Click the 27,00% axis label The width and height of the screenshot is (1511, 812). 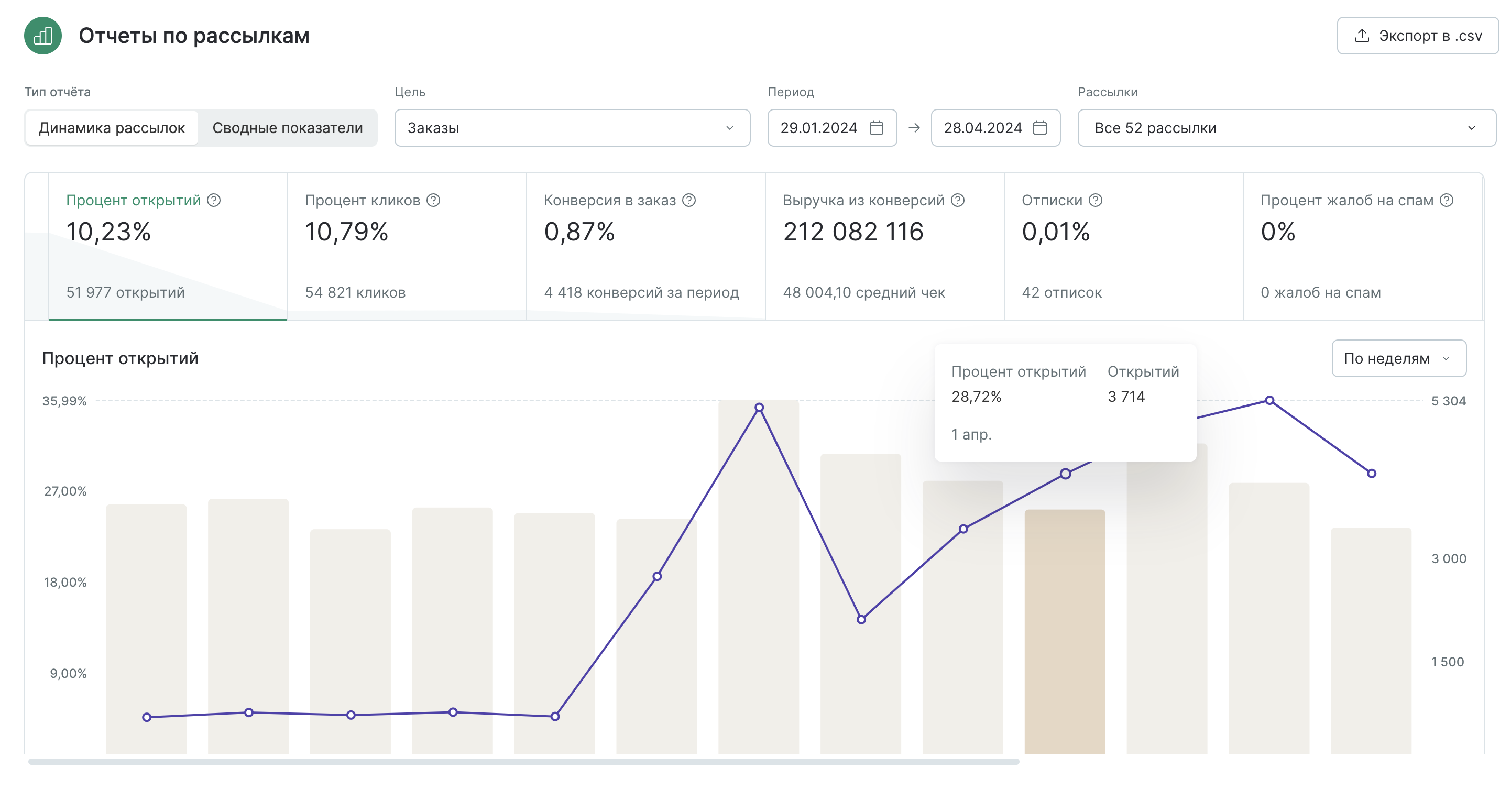click(65, 491)
